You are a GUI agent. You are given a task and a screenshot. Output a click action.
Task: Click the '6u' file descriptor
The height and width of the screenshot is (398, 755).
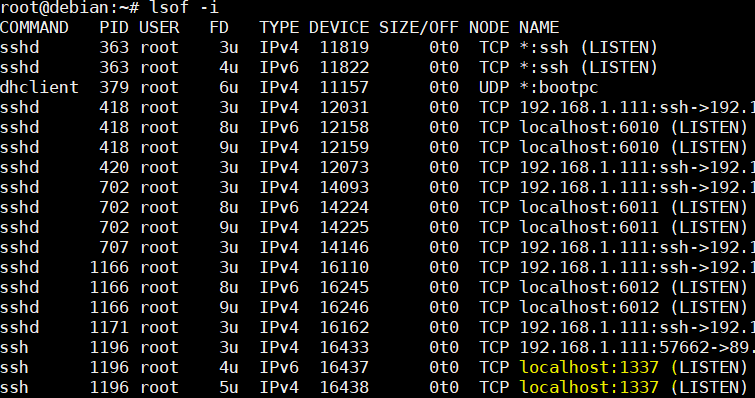click(x=229, y=87)
